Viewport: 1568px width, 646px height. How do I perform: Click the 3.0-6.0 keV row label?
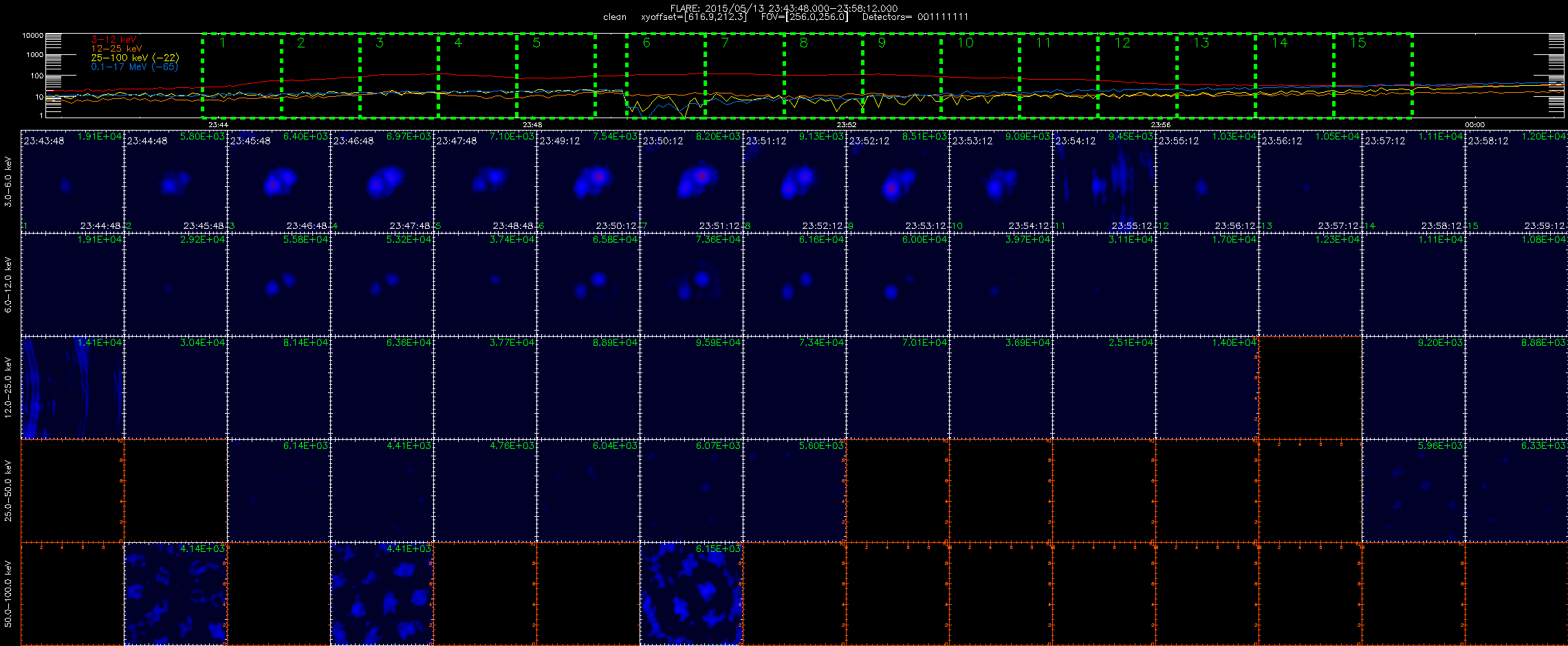pyautogui.click(x=8, y=181)
